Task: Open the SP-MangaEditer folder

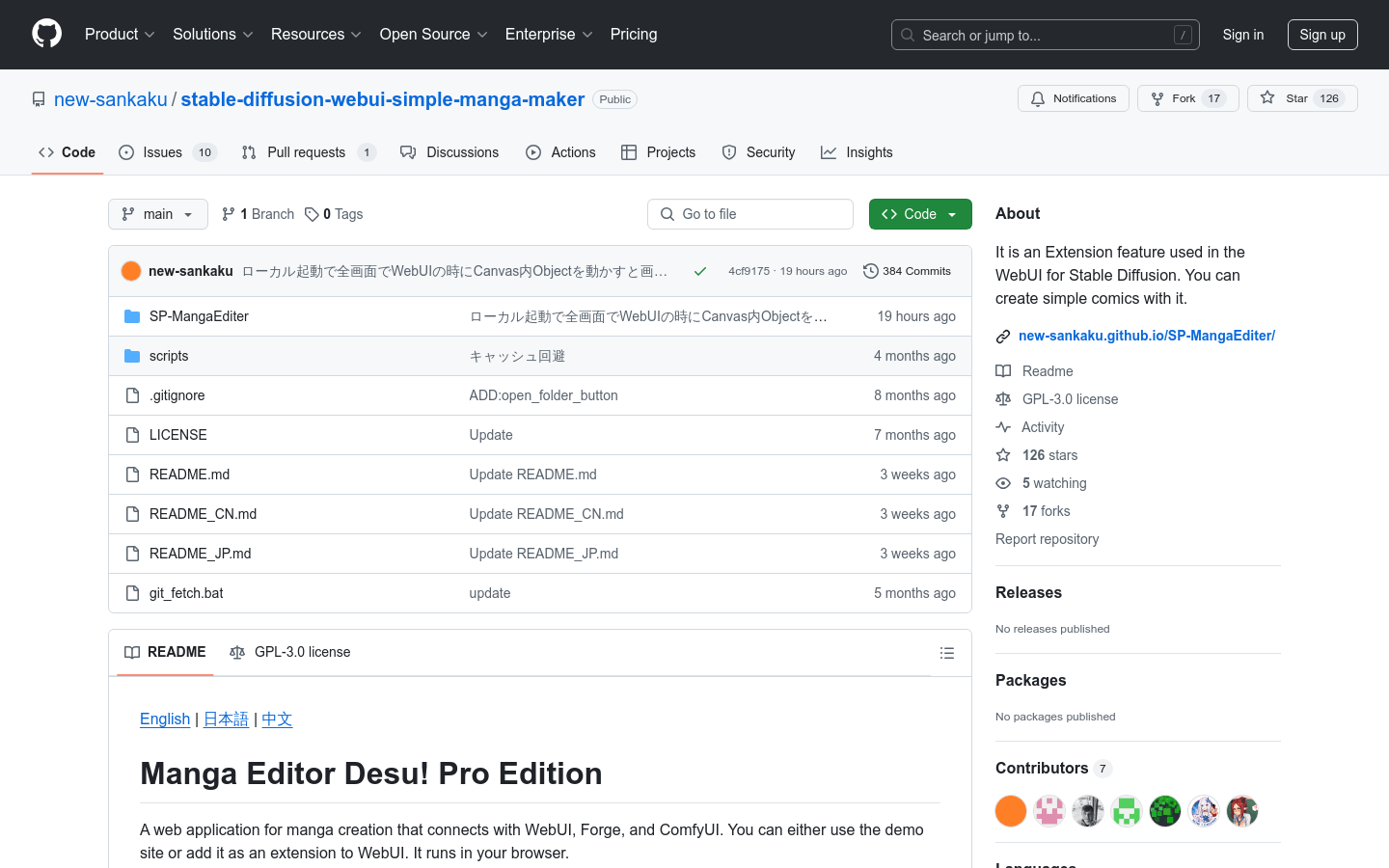Action: (x=199, y=316)
